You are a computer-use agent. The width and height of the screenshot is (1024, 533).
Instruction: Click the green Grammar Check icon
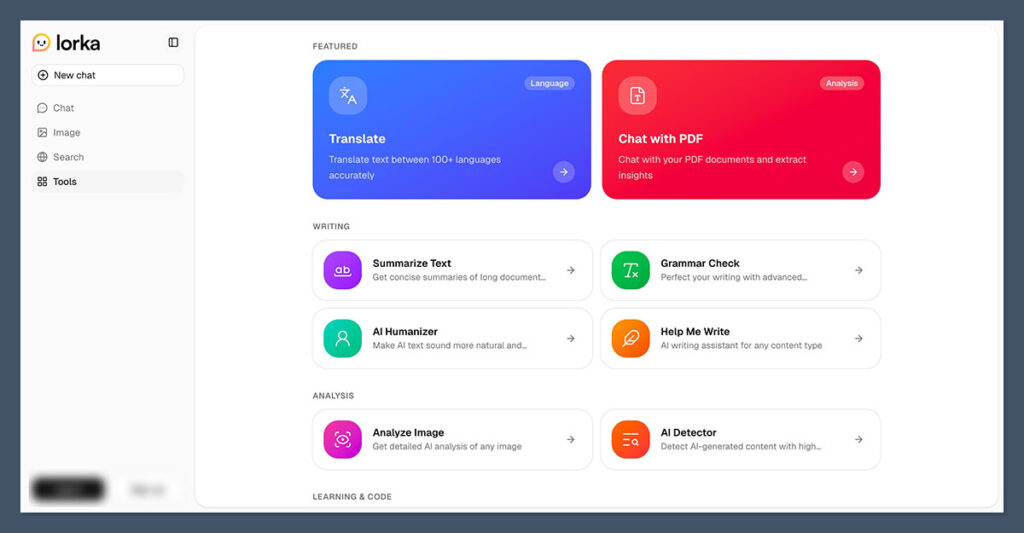tap(631, 270)
